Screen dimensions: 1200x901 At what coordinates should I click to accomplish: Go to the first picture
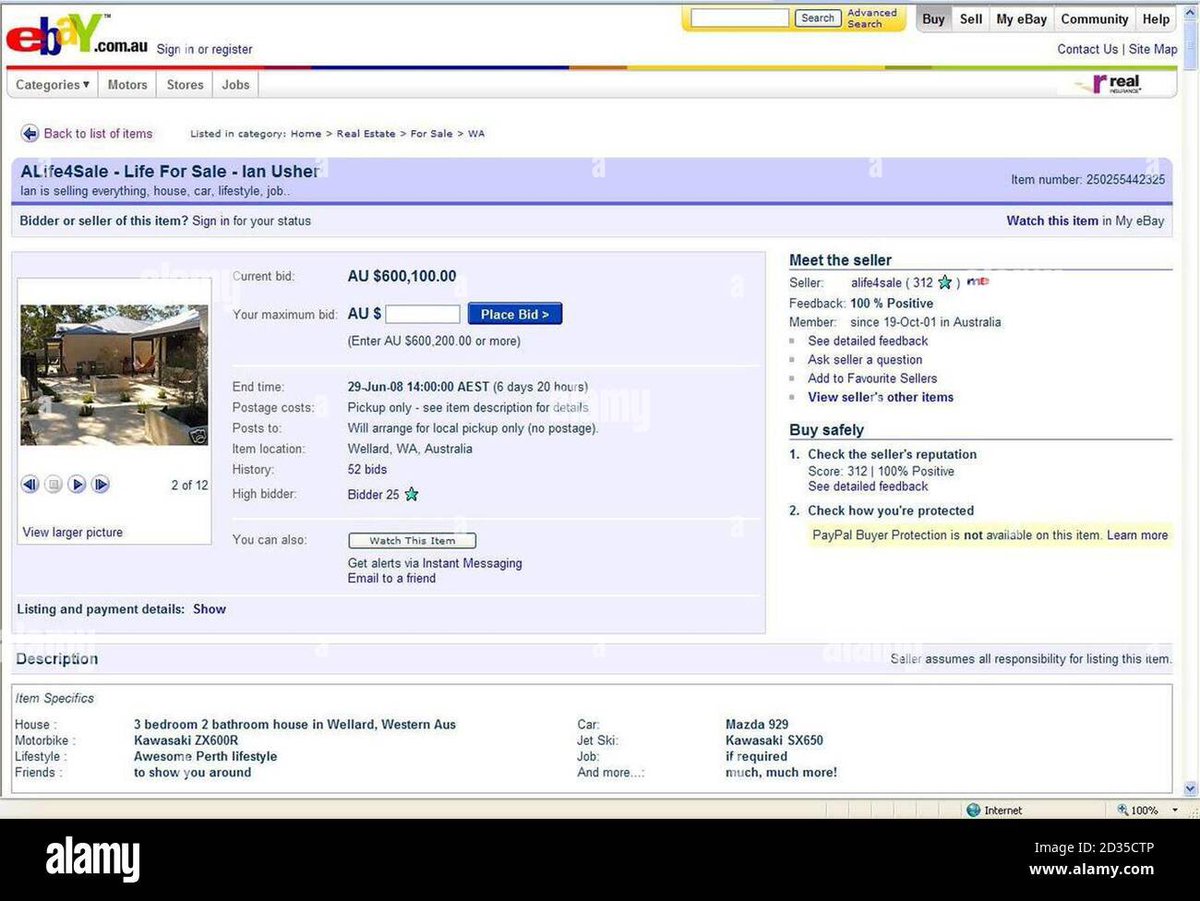(x=30, y=484)
